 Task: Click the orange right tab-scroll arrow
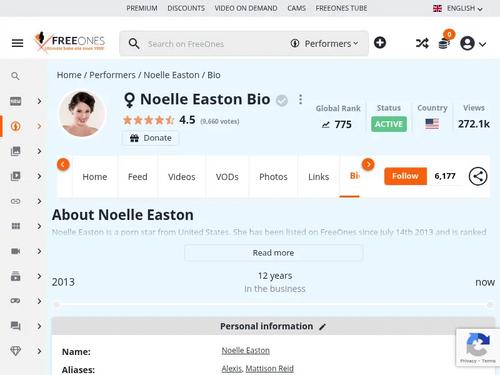[x=368, y=164]
